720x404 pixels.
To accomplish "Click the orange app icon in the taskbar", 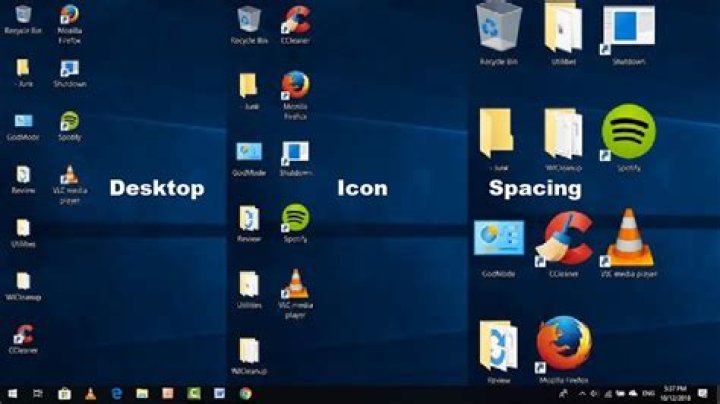I will tap(168, 394).
